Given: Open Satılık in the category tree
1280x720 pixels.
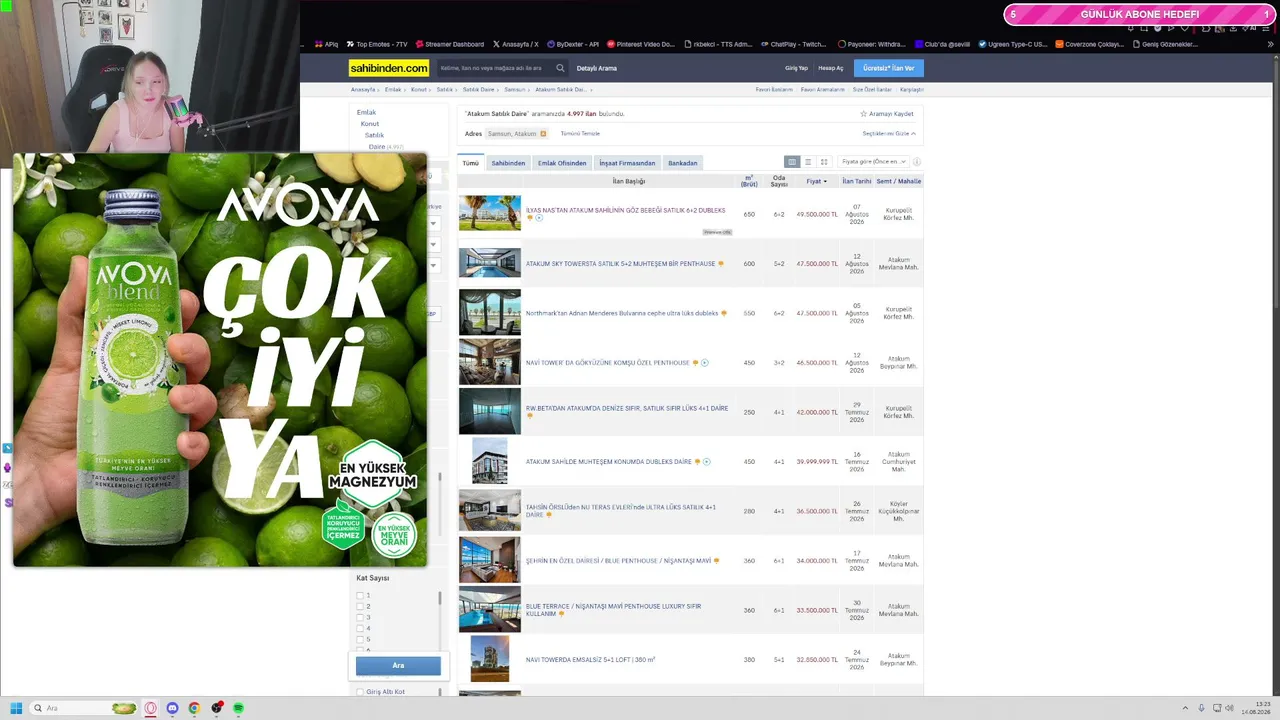Looking at the screenshot, I should coord(374,135).
